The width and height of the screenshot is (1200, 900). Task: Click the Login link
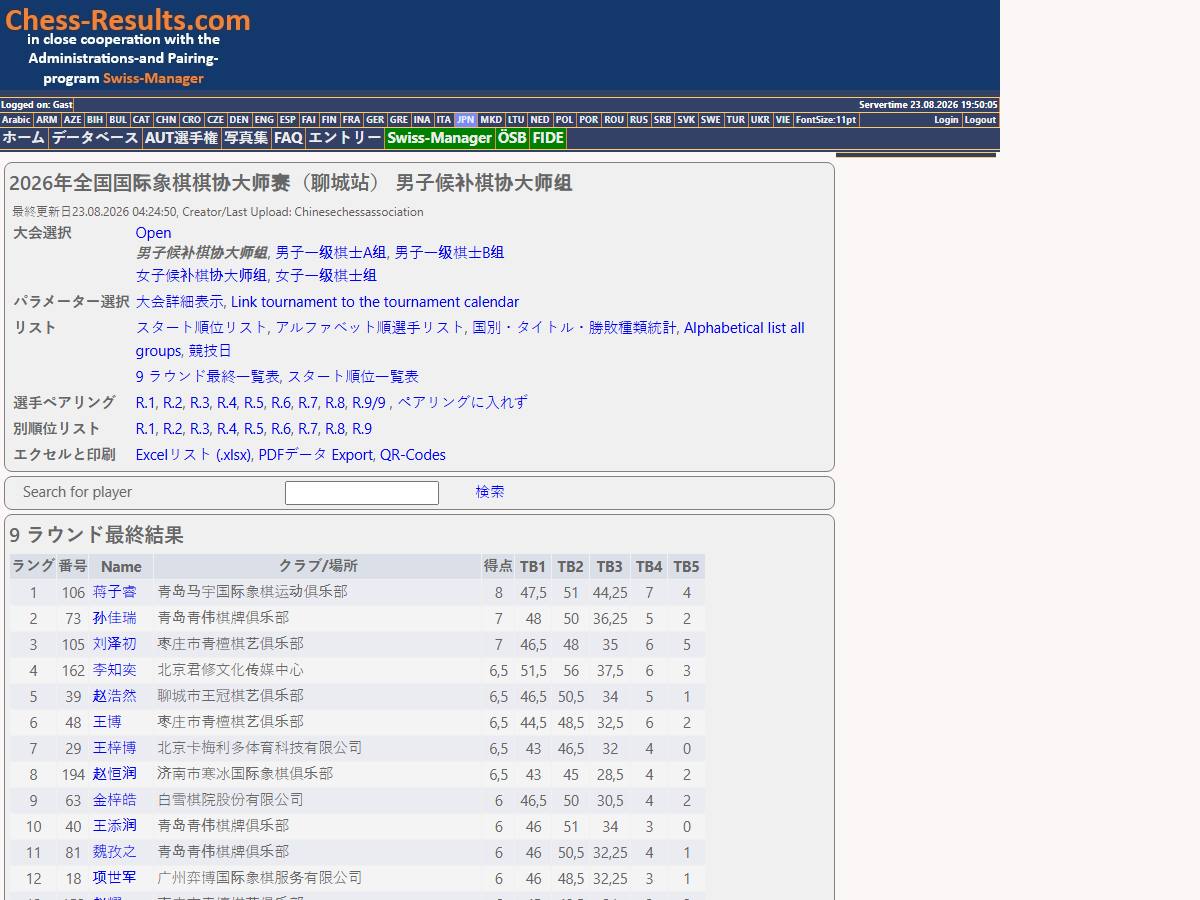click(946, 120)
